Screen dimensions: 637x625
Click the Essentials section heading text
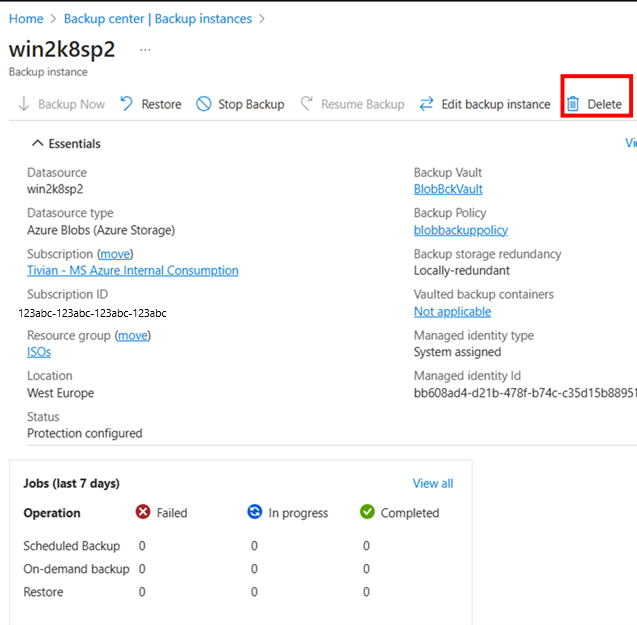coord(74,143)
